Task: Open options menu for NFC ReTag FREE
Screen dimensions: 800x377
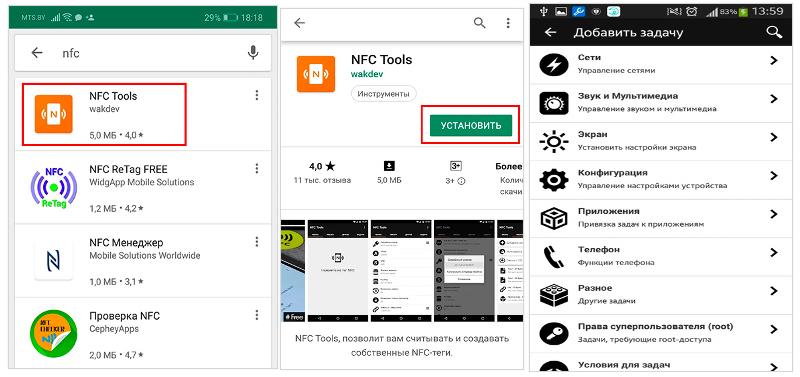Action: 257,168
